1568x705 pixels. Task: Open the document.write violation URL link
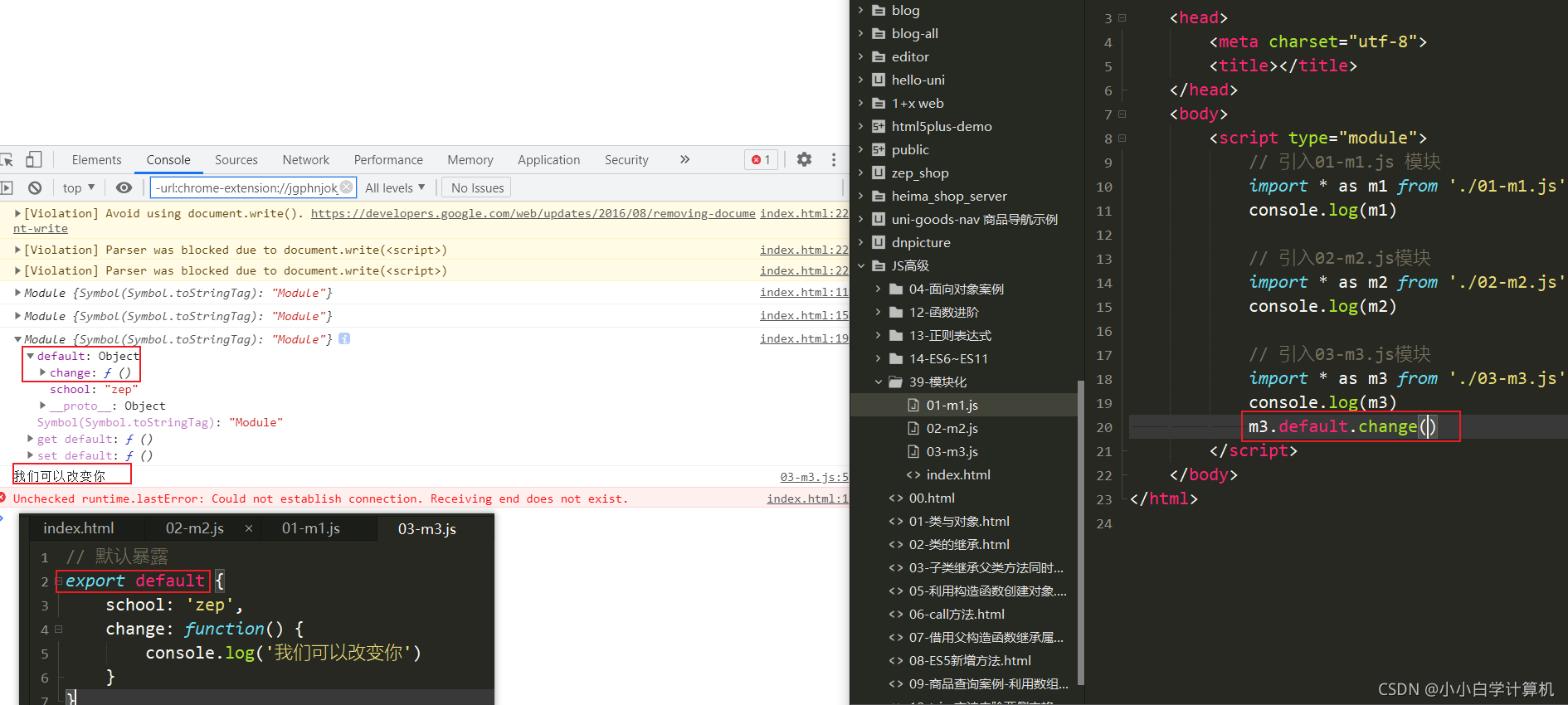coord(533,213)
